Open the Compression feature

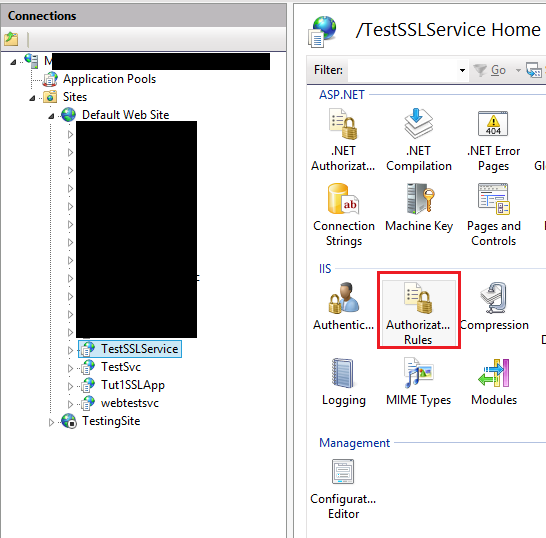point(494,306)
